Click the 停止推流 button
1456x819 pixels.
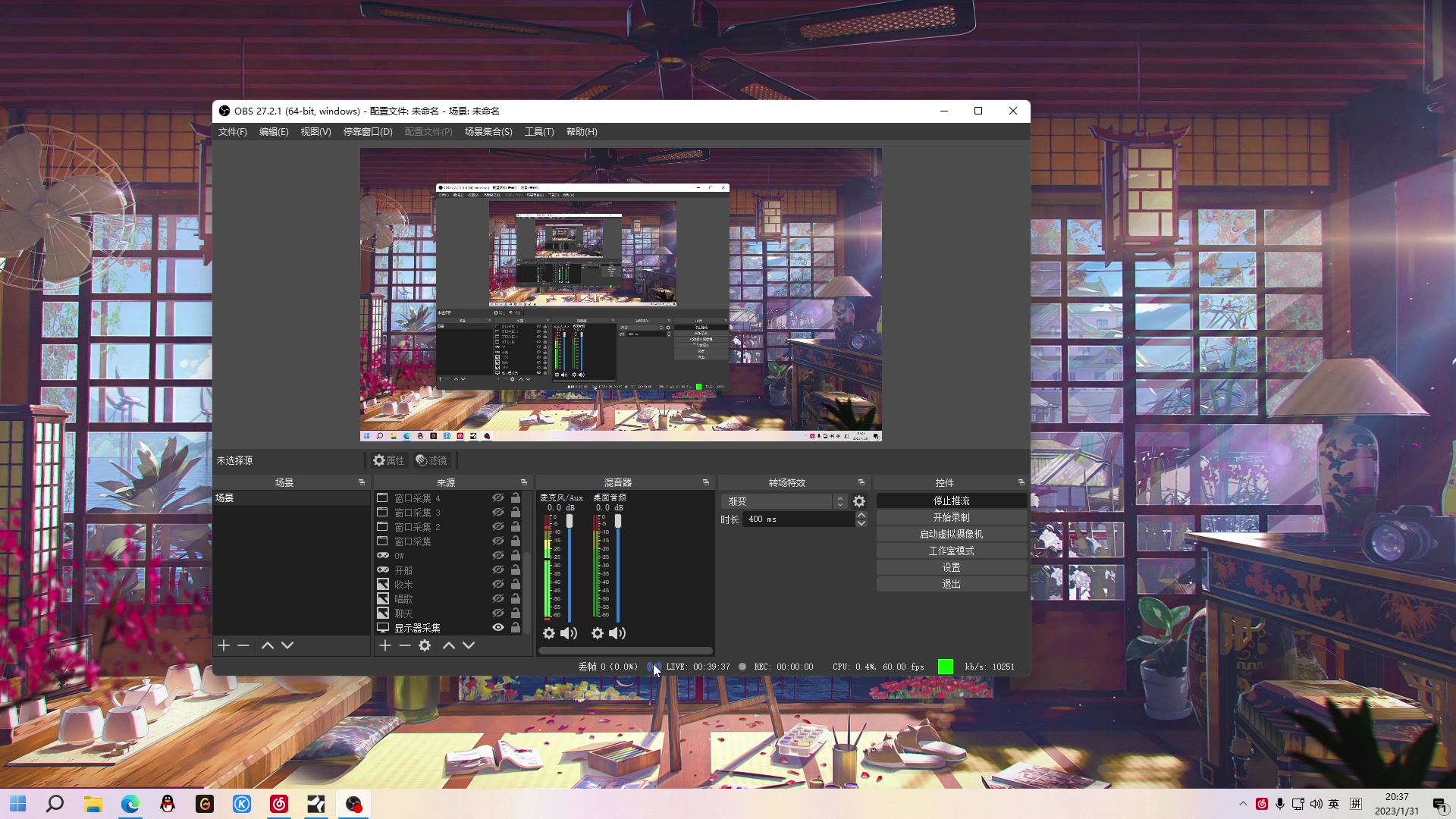pyautogui.click(x=951, y=500)
